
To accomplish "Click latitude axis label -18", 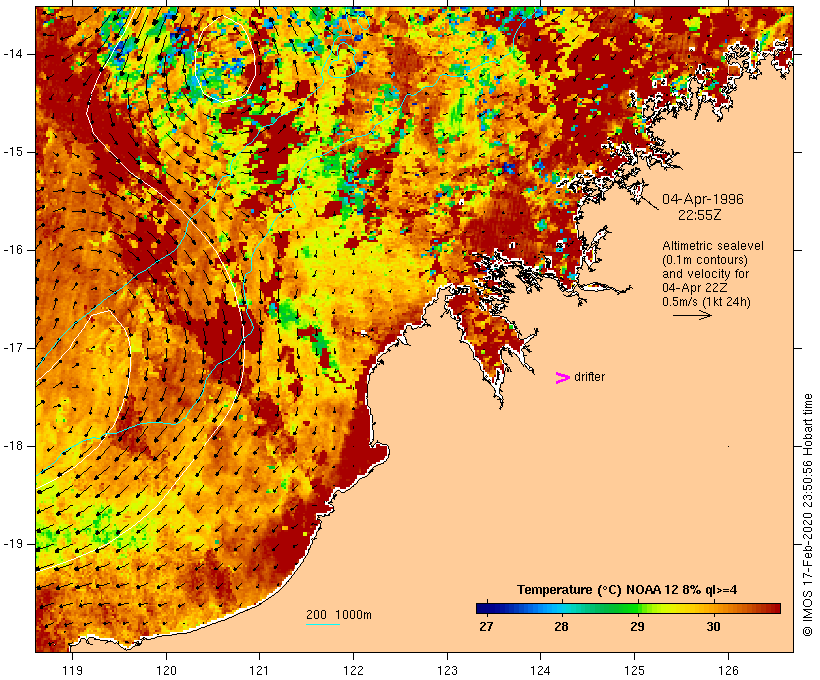I will click(13, 446).
